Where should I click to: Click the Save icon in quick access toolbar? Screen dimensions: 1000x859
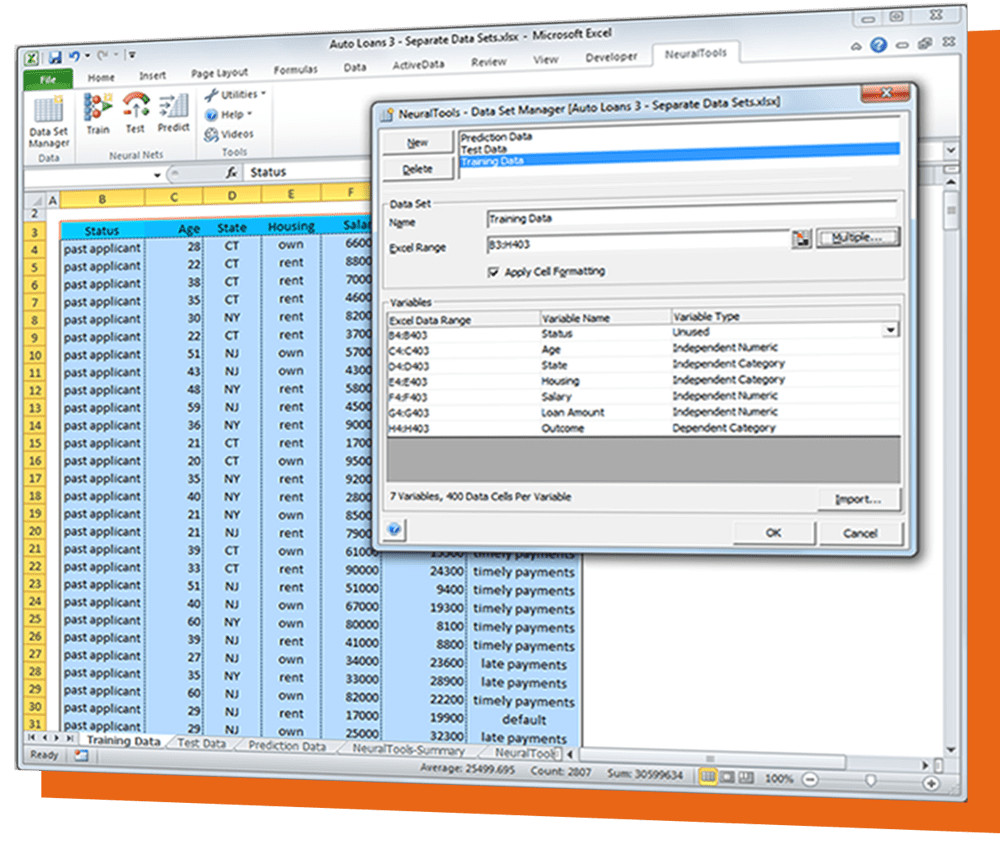55,57
